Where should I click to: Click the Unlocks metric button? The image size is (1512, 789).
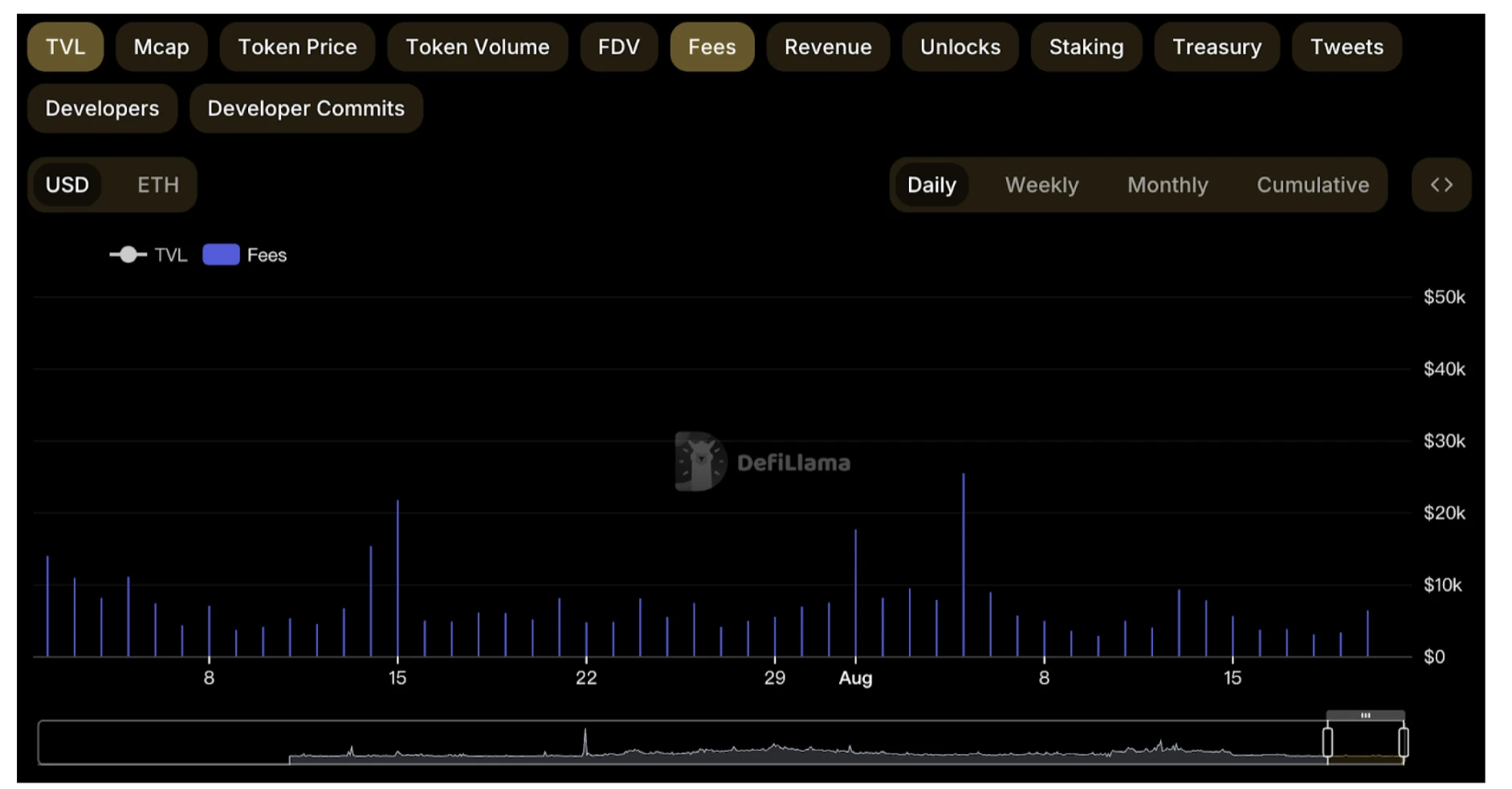coord(960,47)
